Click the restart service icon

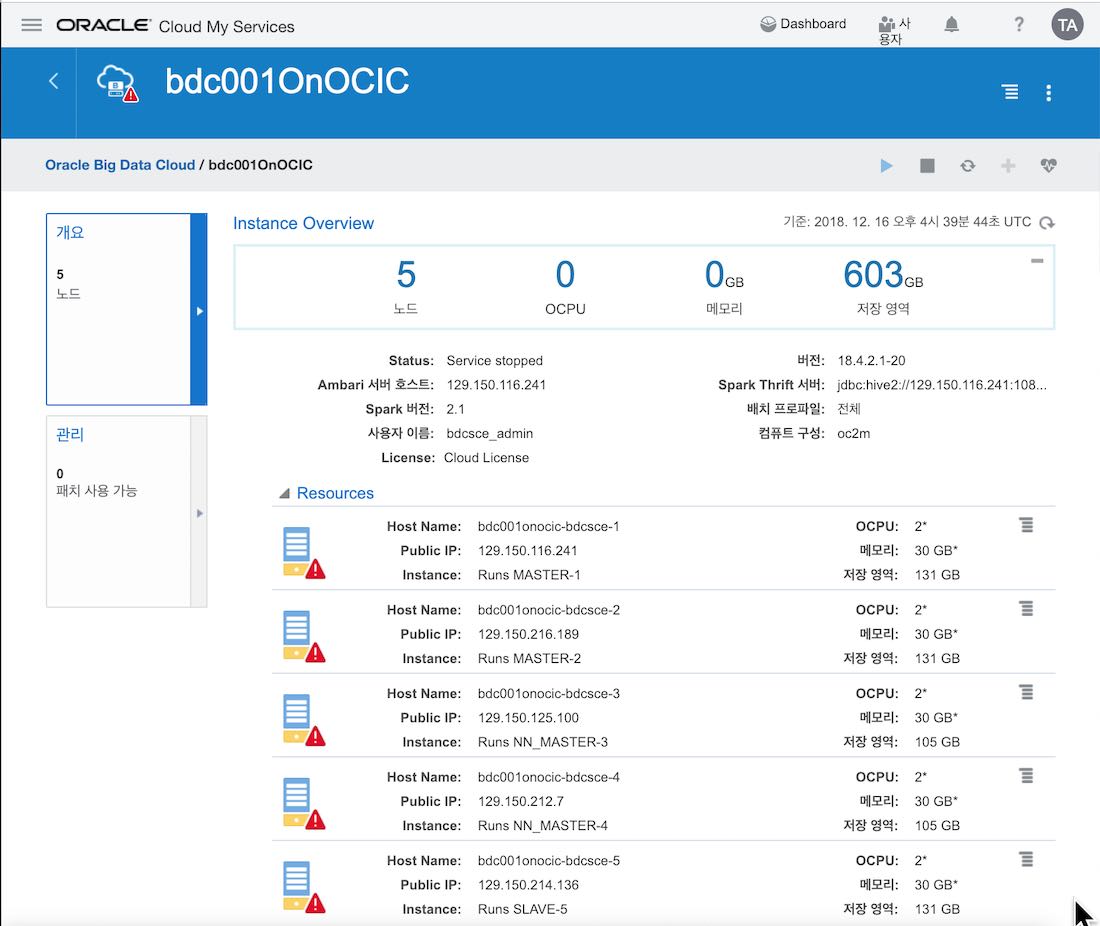point(967,166)
